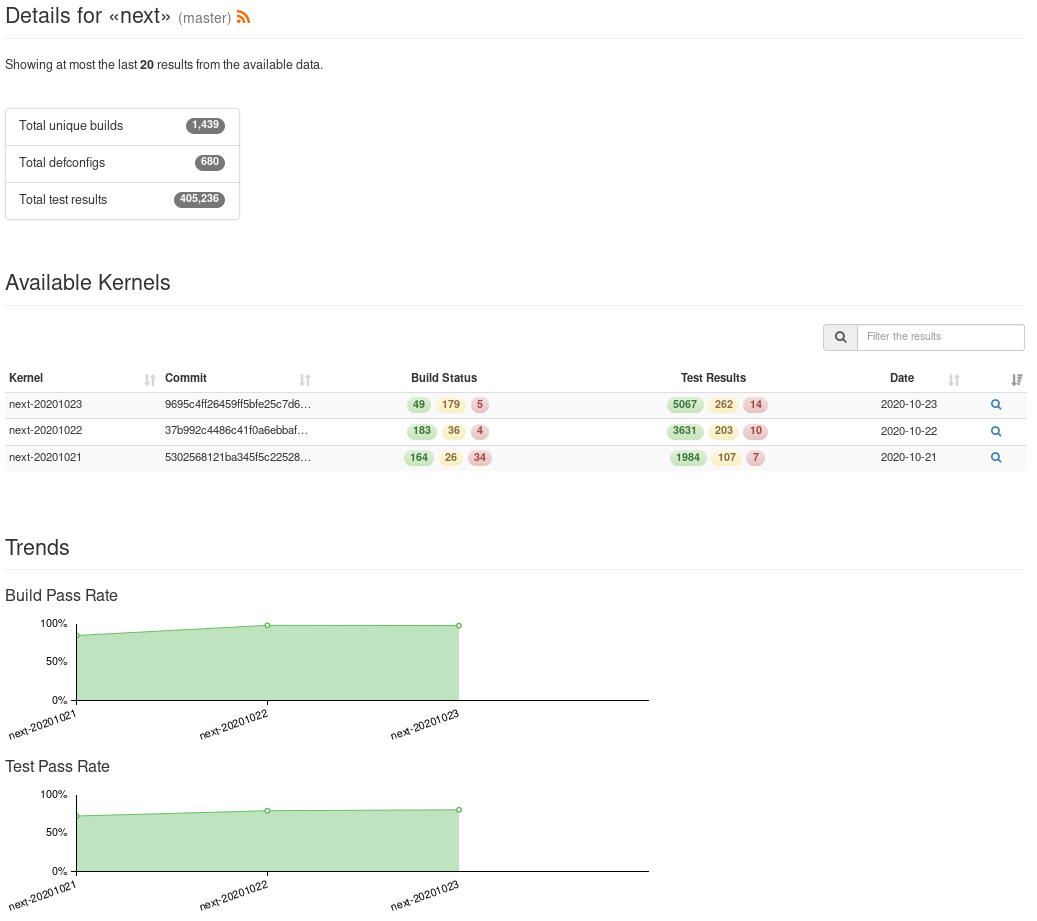Click kernel name next-20201023 in table
Viewport: 1037px width, 921px height.
point(46,404)
